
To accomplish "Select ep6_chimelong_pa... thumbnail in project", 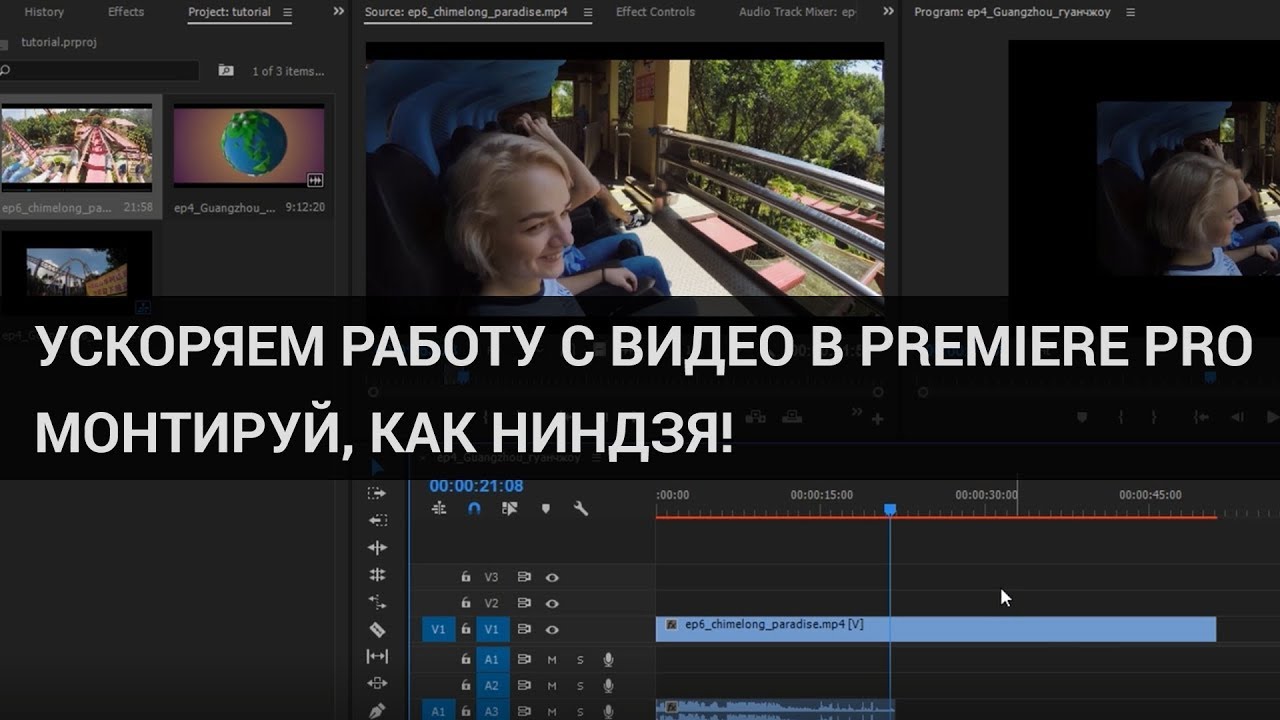I will pos(77,147).
